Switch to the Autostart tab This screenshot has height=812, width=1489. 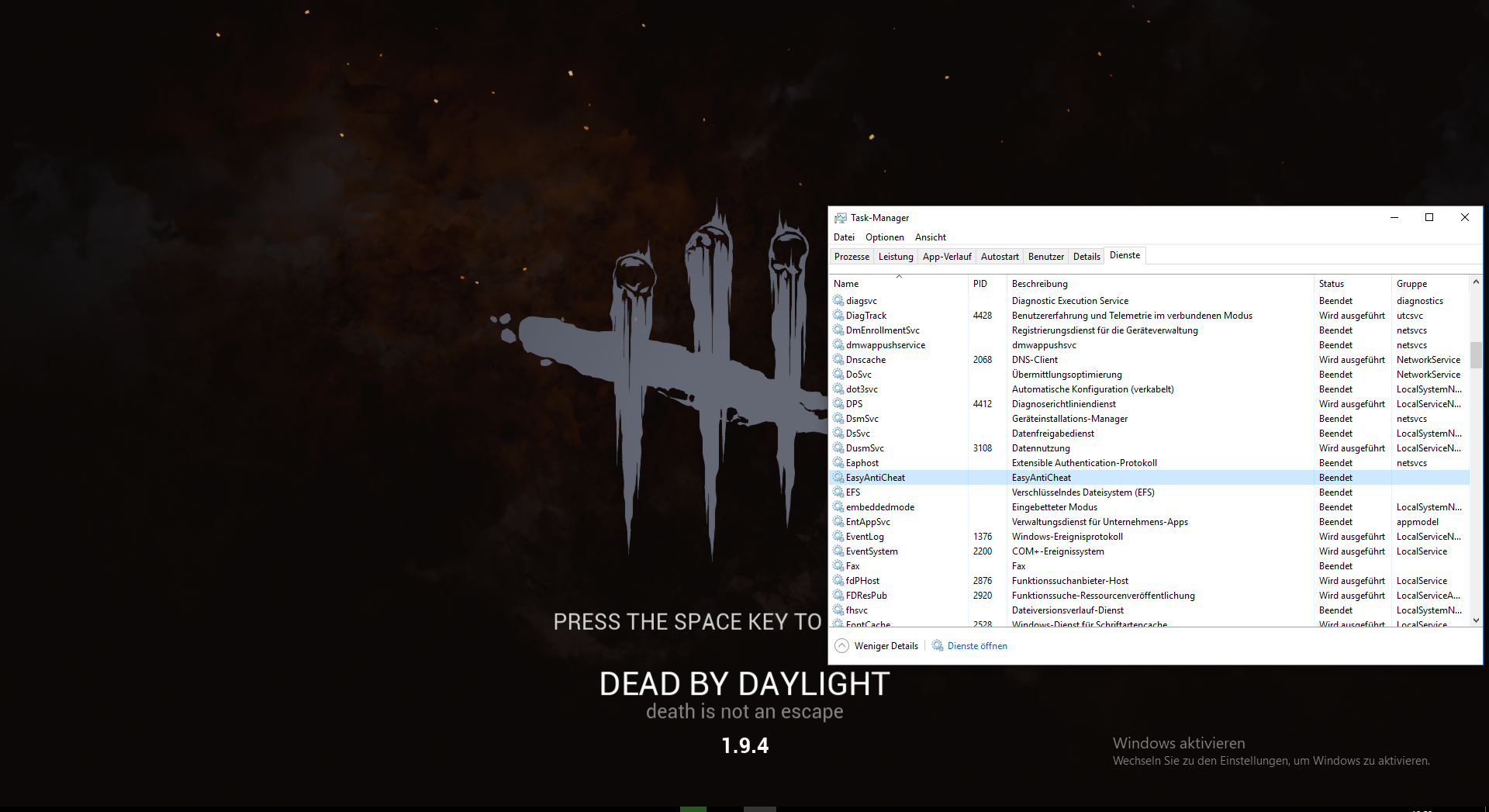click(x=1000, y=257)
